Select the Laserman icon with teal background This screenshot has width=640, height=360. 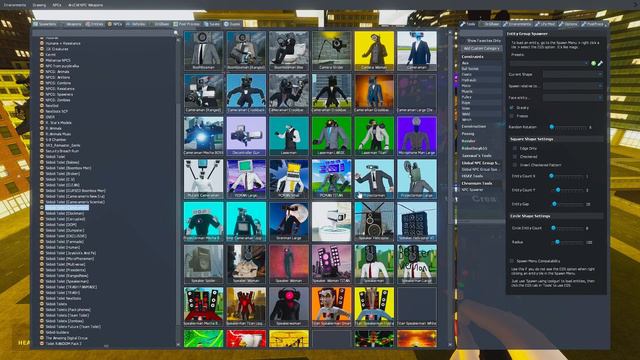click(x=289, y=136)
